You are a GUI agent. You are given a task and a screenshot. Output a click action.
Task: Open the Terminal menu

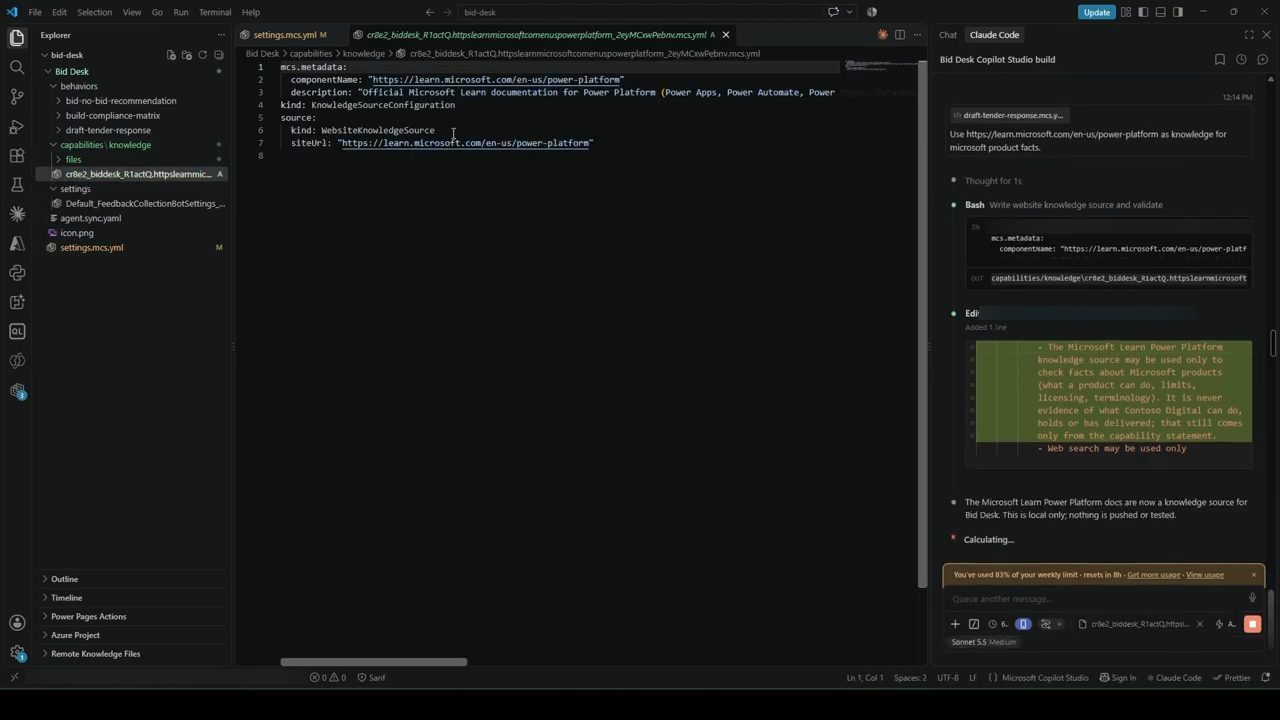click(x=215, y=12)
